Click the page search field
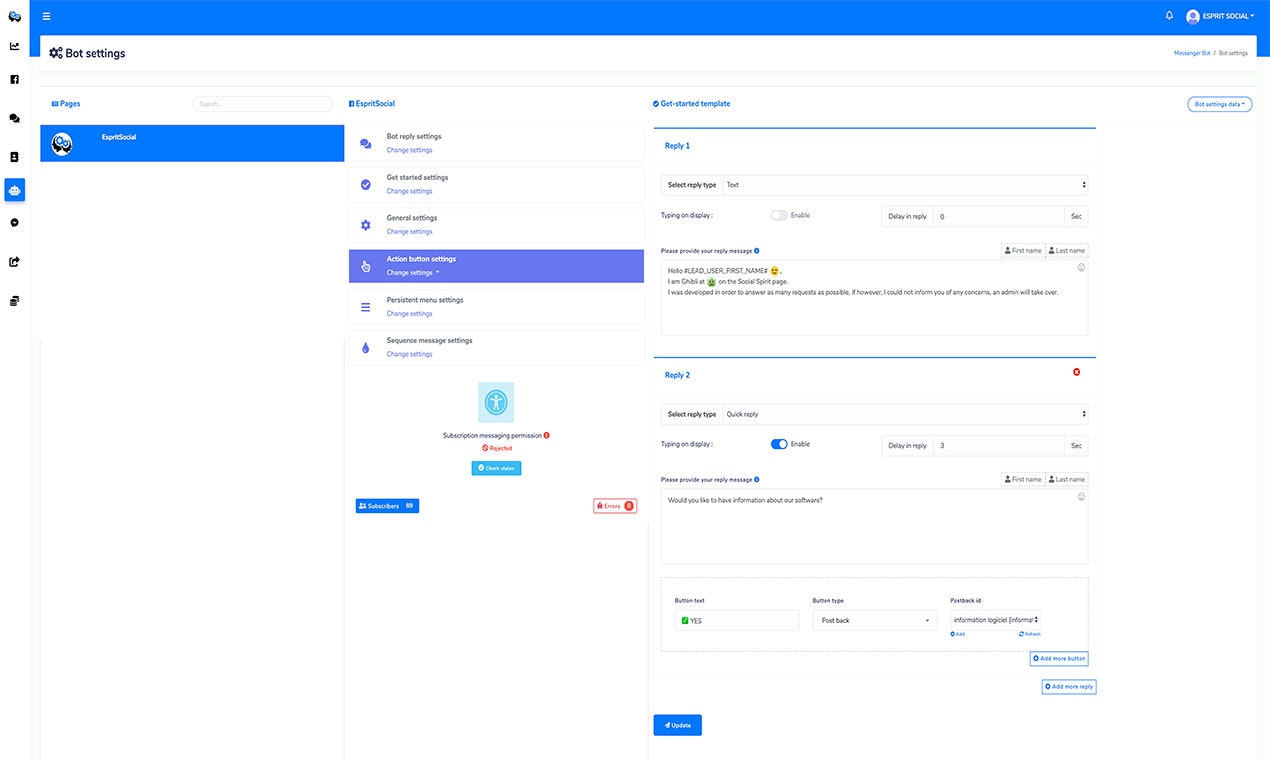Screen dimensions: 1270x760 click(262, 104)
